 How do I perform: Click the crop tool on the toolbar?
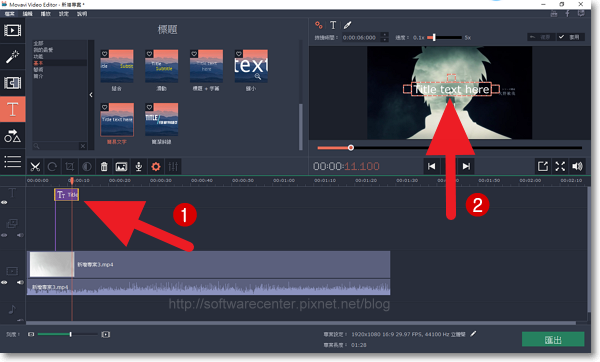point(70,167)
